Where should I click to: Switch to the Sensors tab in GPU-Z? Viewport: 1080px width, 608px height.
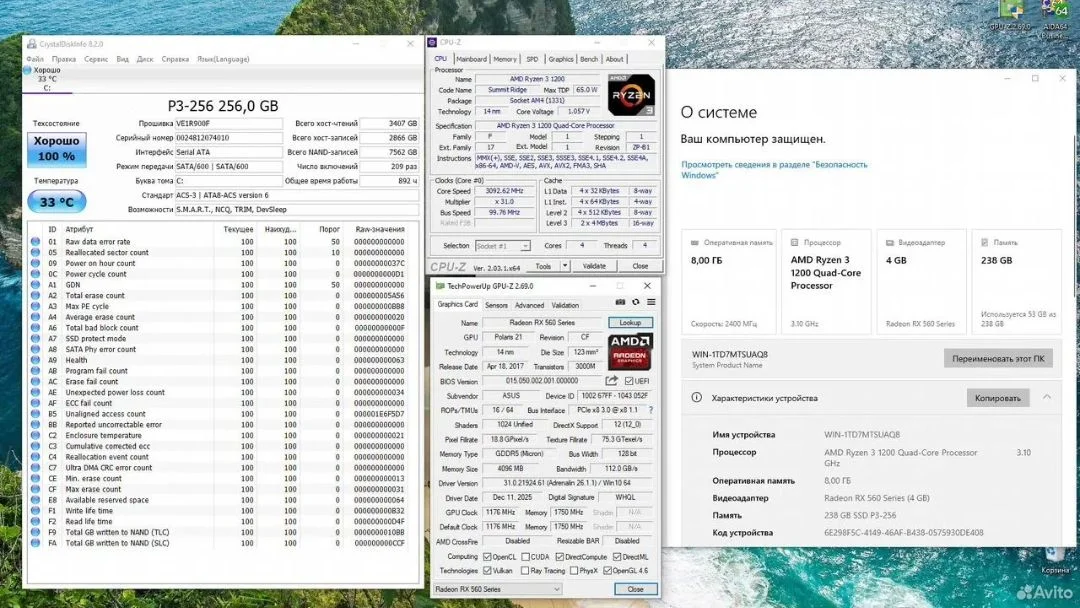point(496,305)
